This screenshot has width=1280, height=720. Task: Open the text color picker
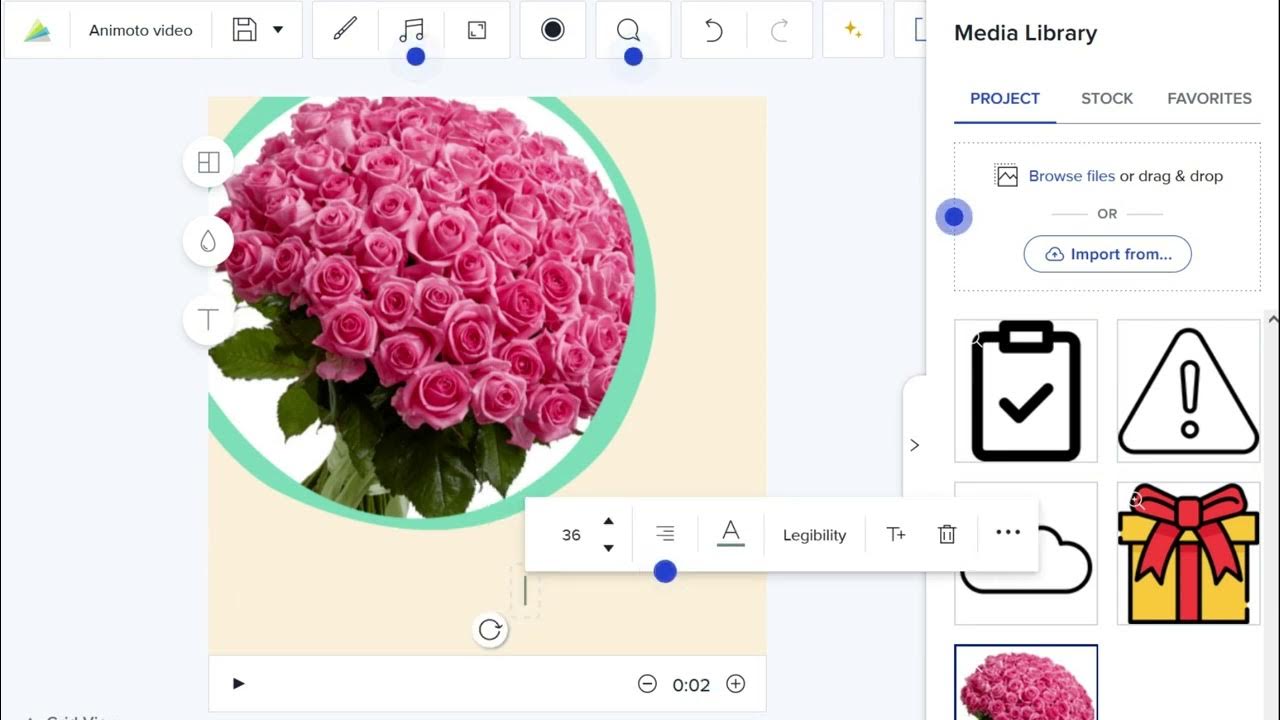point(731,534)
